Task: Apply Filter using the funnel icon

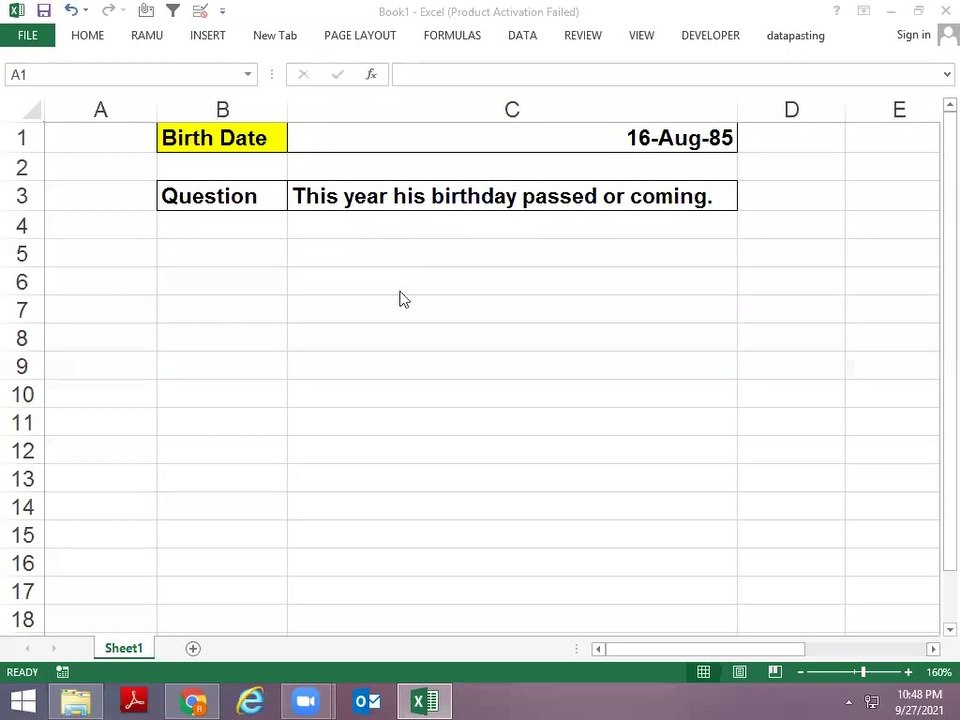Action: [173, 10]
